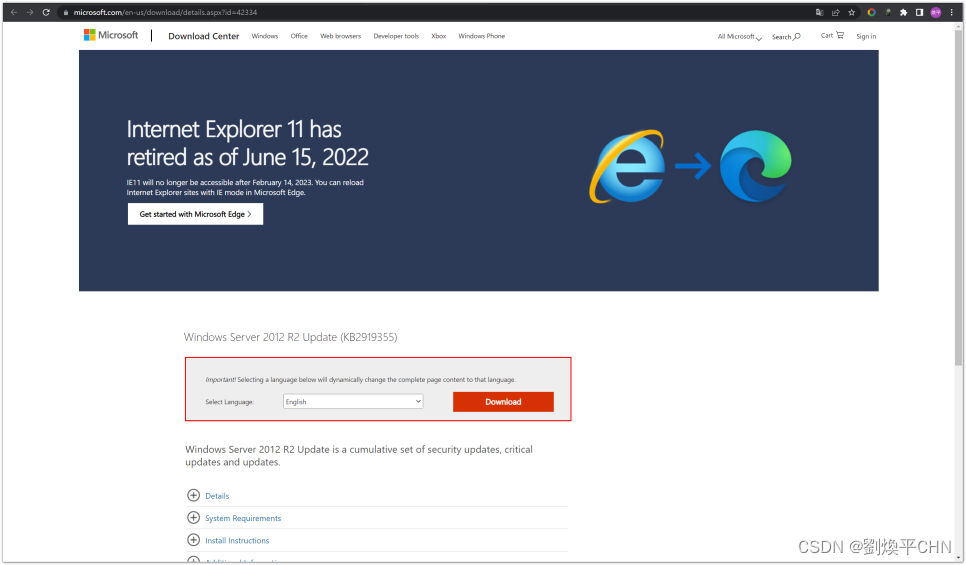
Task: Click the share page icon
Action: [x=835, y=12]
